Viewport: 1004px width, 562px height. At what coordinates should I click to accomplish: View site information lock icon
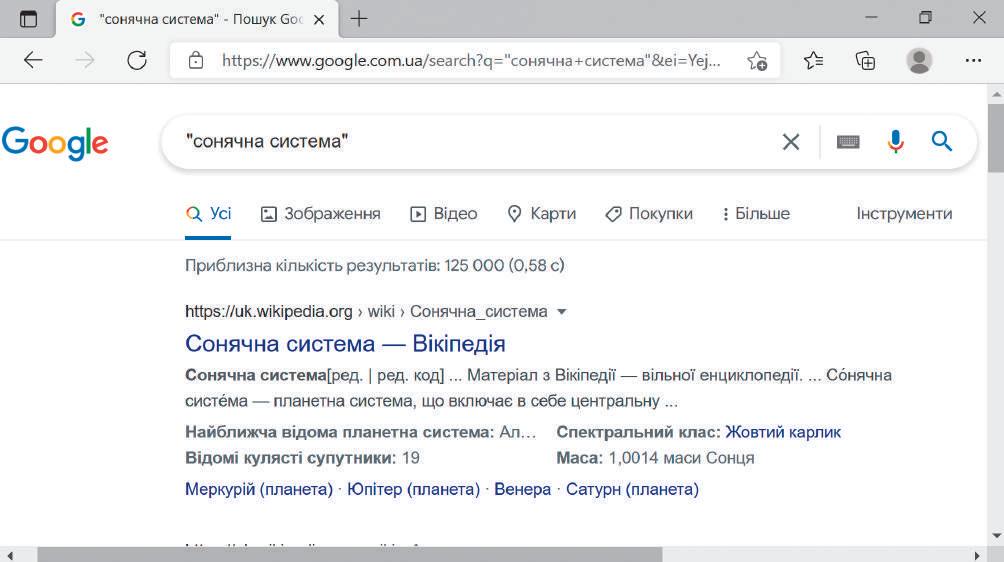[196, 61]
